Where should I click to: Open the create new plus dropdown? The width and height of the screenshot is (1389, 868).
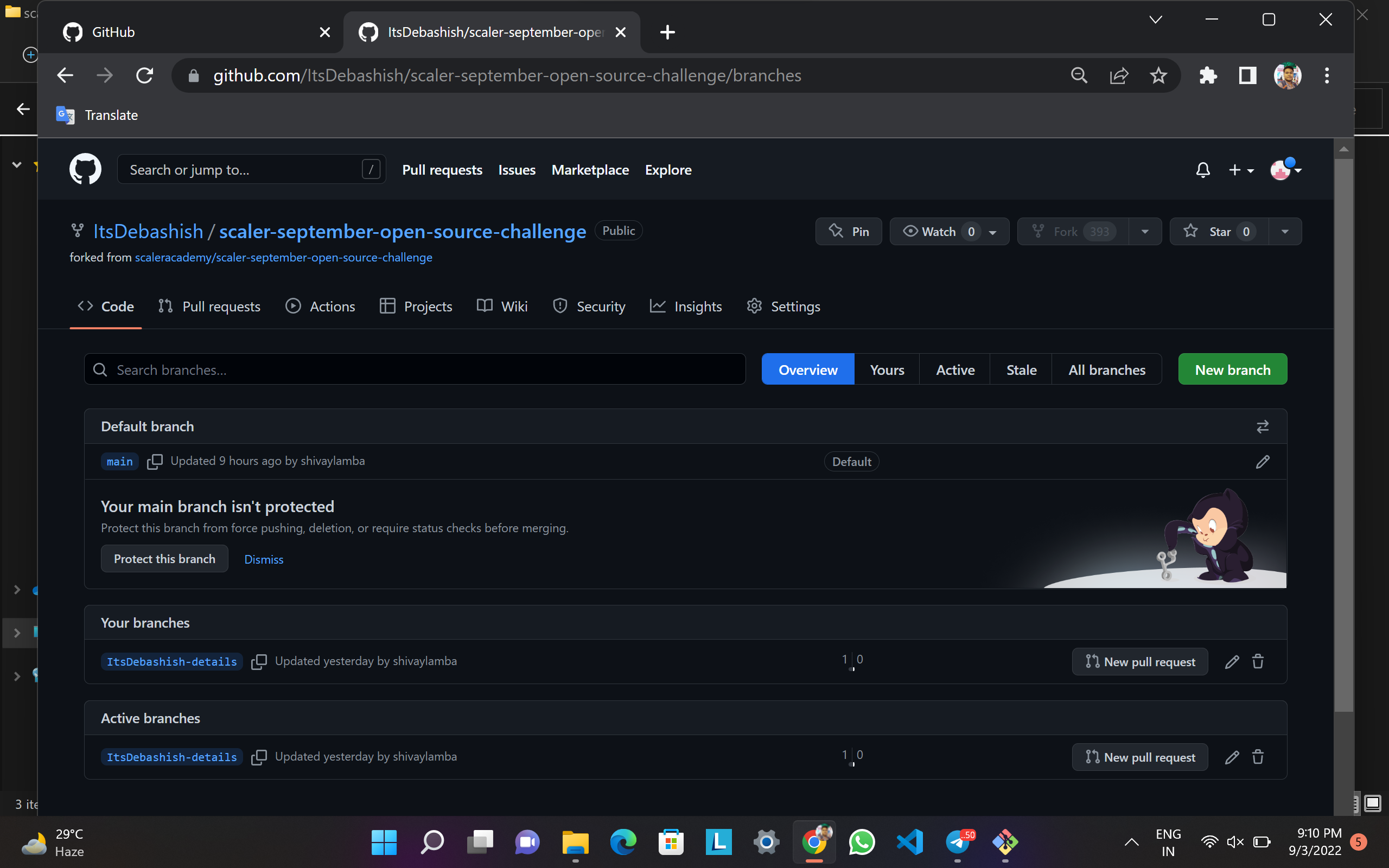pos(1241,170)
